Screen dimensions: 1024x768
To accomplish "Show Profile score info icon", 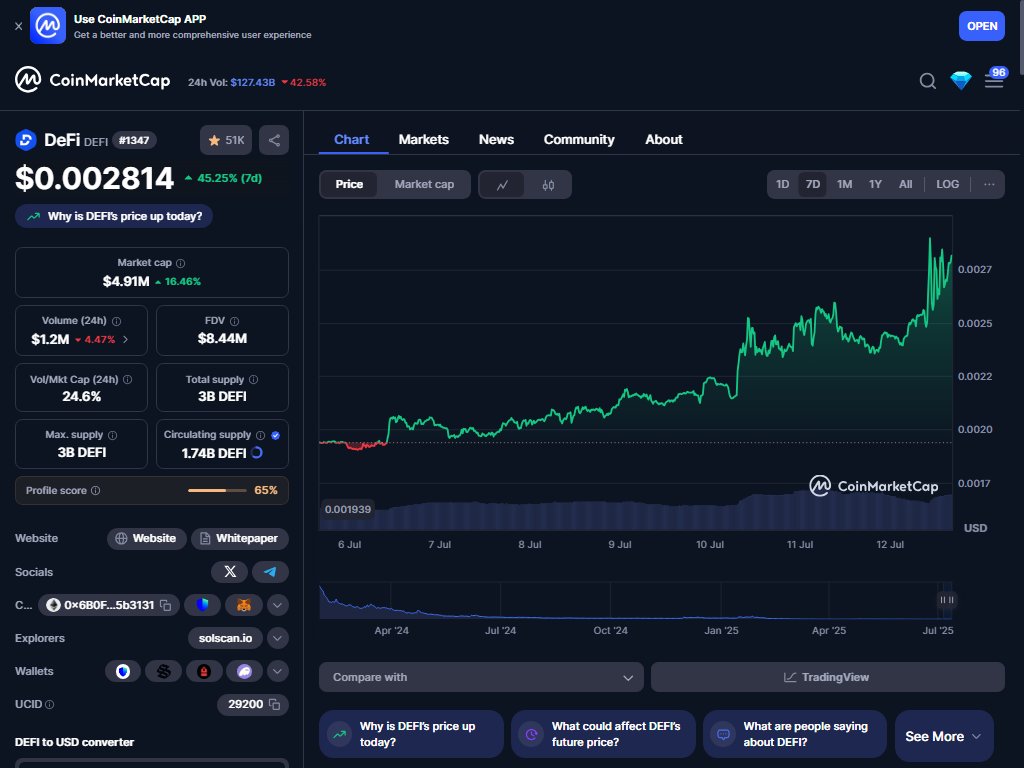I will pyautogui.click(x=95, y=490).
